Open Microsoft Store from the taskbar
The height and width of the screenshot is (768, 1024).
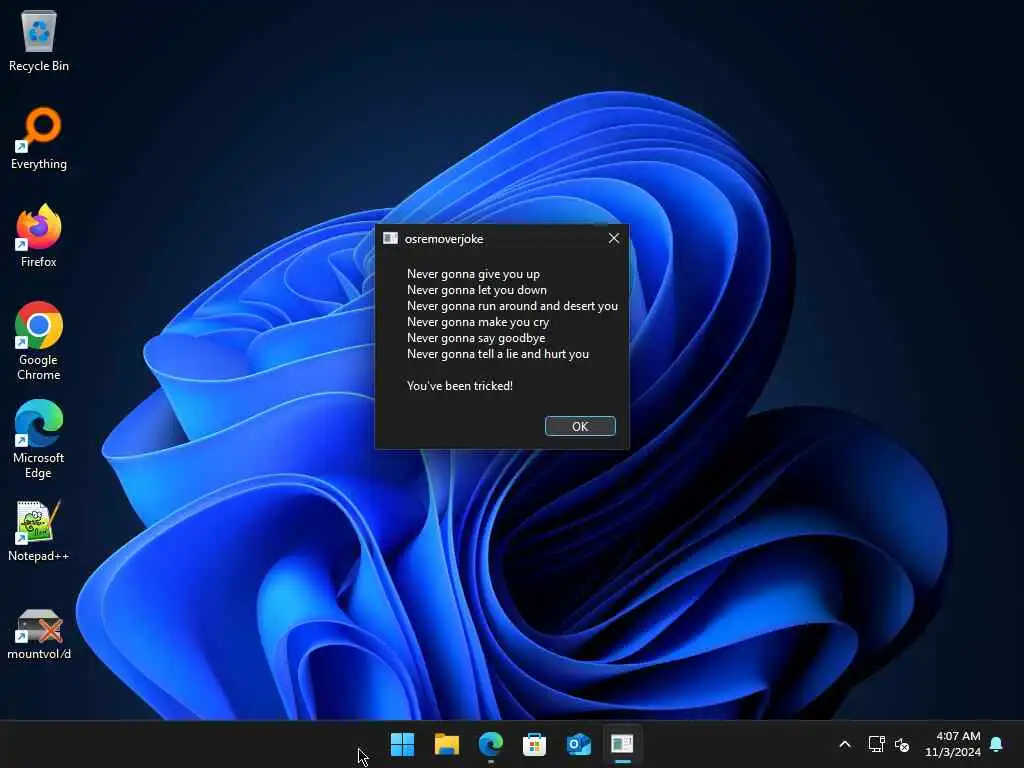click(534, 744)
